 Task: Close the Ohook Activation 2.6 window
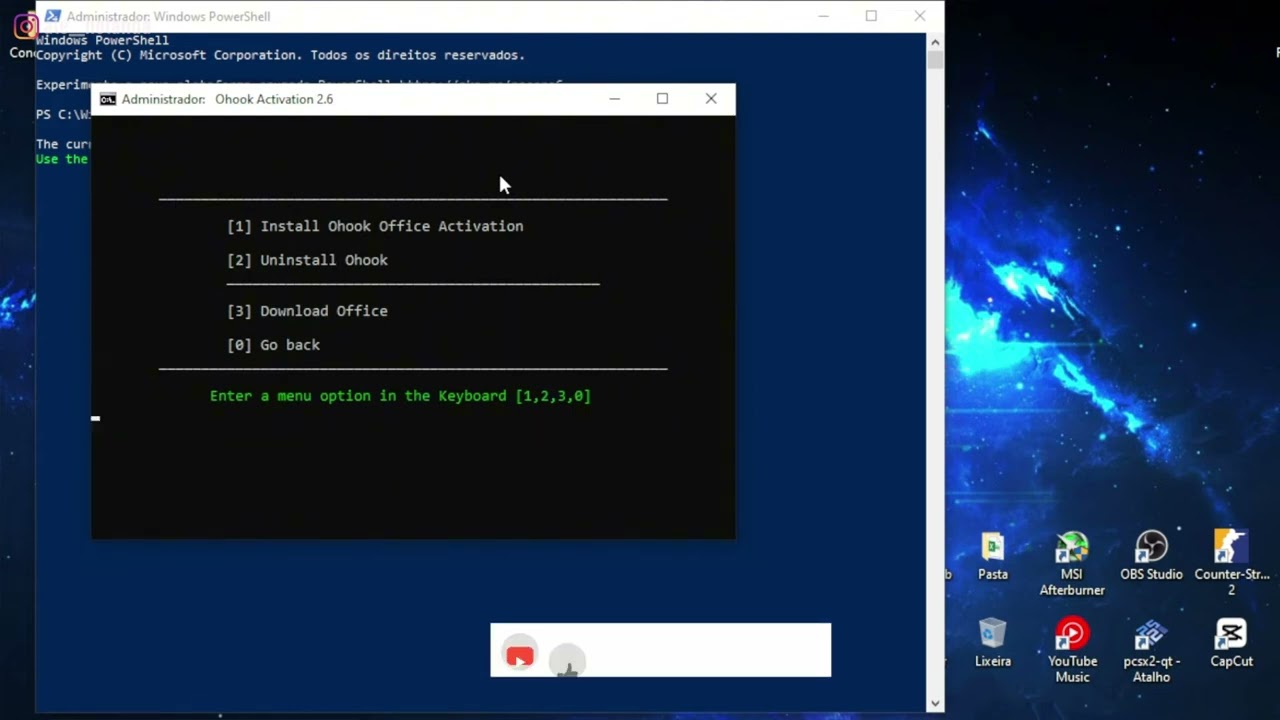point(711,99)
